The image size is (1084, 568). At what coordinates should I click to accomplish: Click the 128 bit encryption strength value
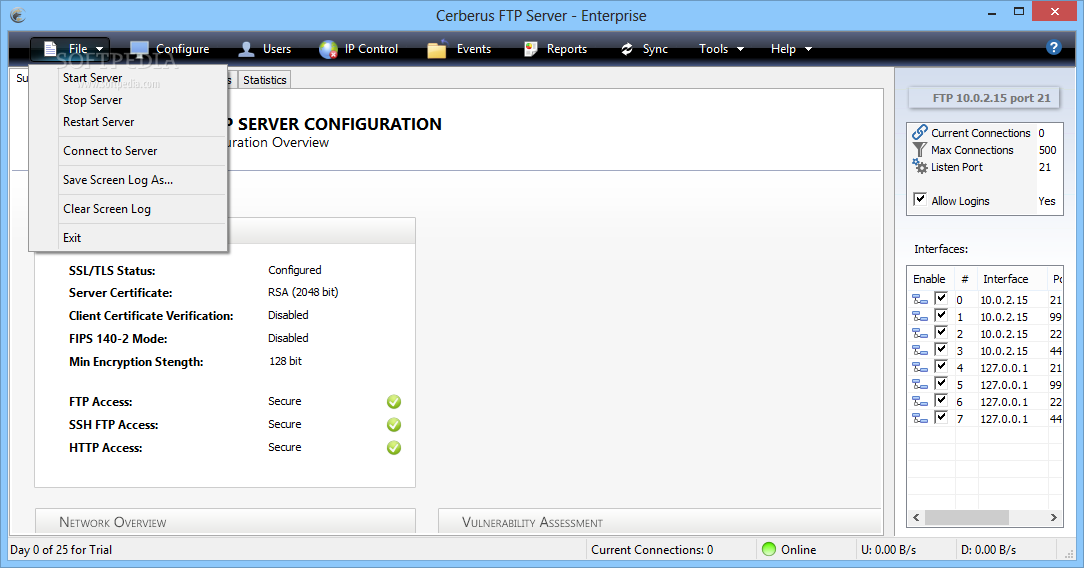(x=286, y=361)
